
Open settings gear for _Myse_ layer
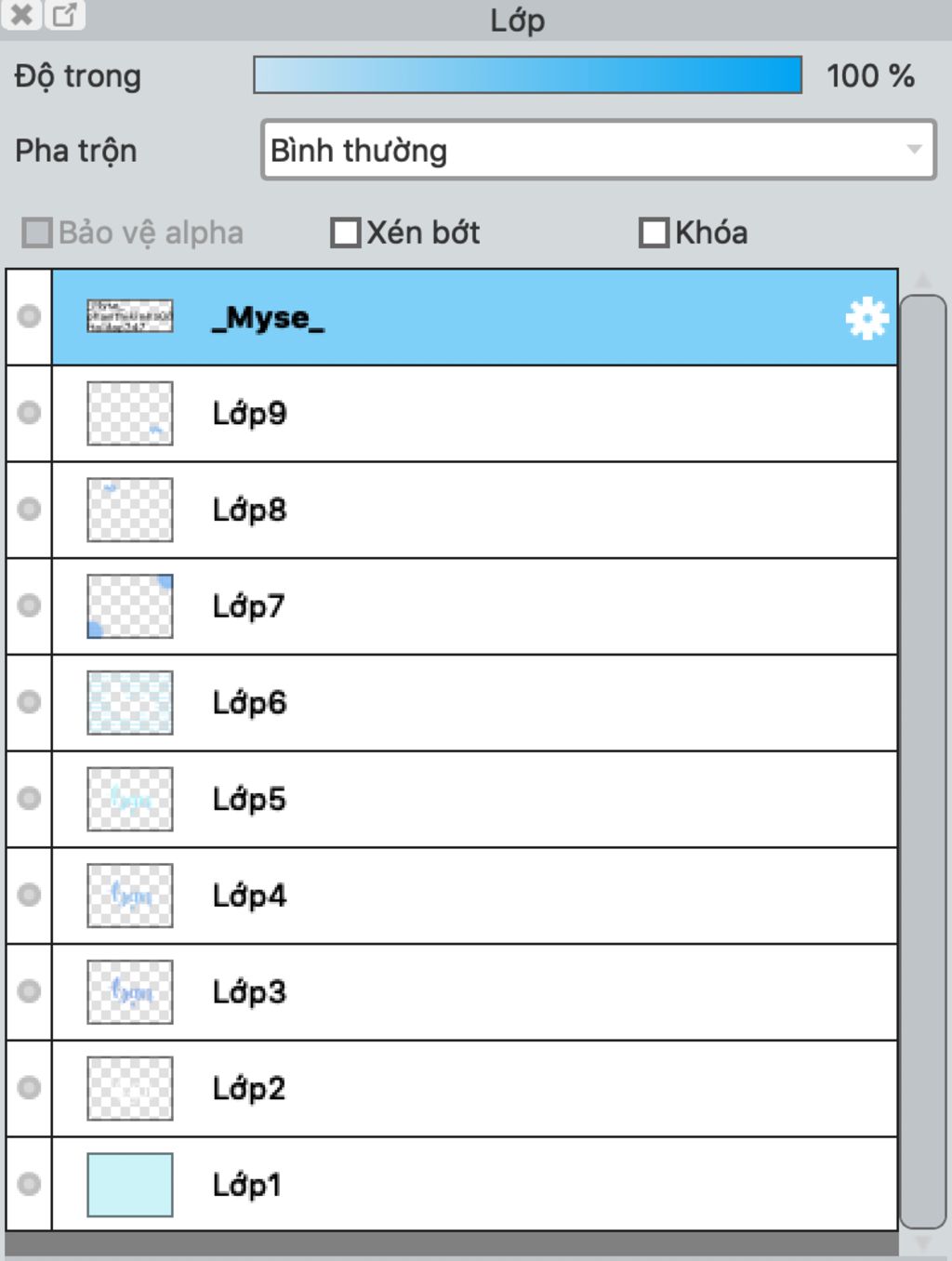click(866, 318)
